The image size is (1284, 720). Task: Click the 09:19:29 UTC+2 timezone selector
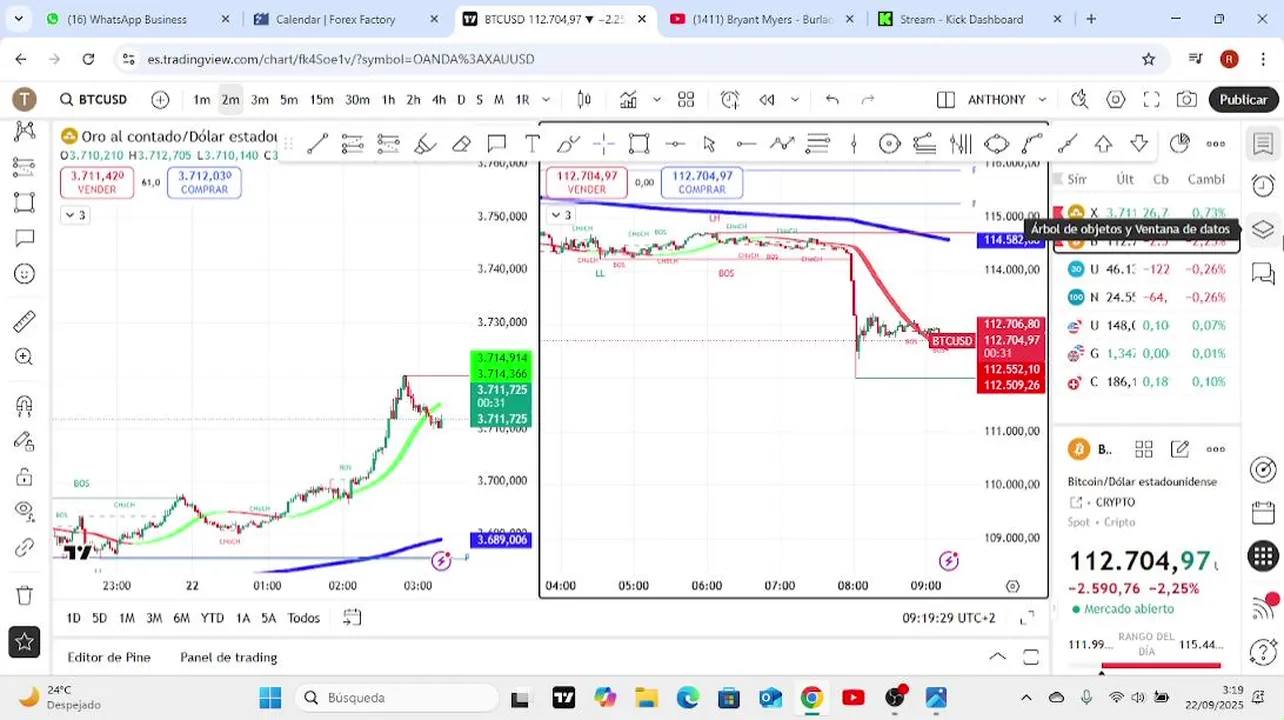[949, 618]
